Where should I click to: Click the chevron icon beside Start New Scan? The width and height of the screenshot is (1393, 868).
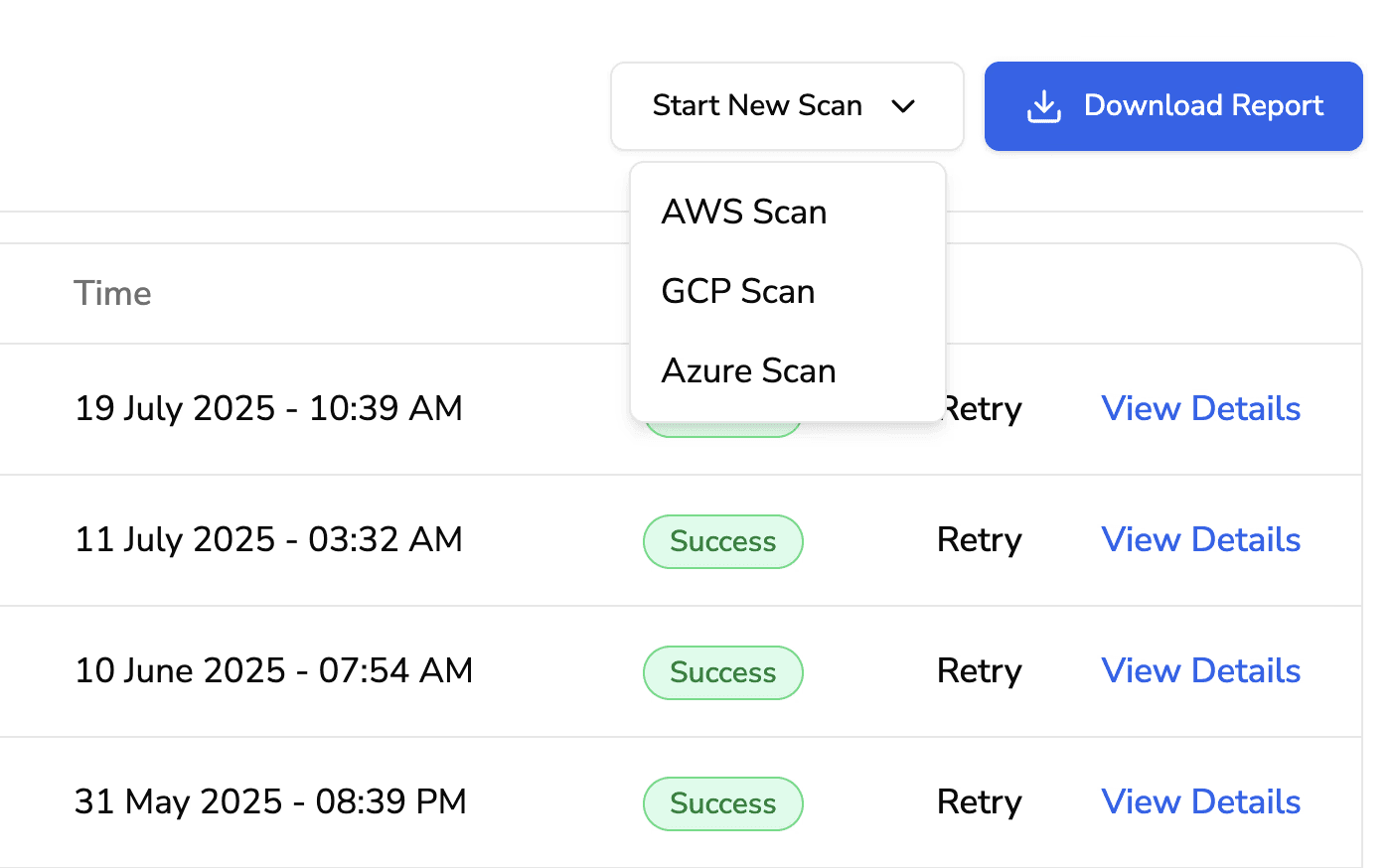(x=904, y=106)
